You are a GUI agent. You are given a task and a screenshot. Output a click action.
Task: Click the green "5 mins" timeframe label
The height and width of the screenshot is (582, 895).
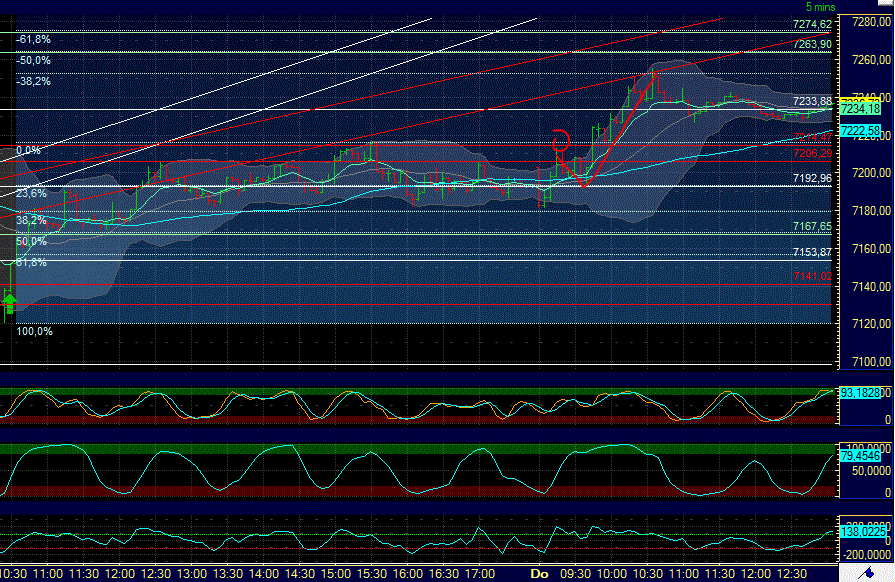pos(820,7)
